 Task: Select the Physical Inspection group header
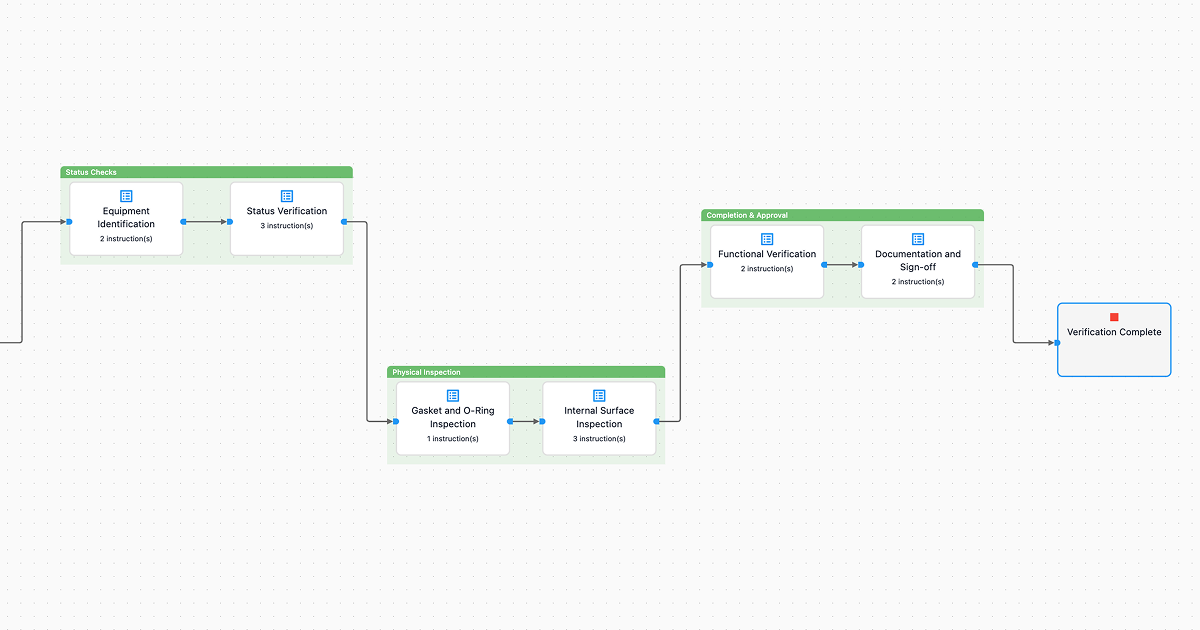526,372
